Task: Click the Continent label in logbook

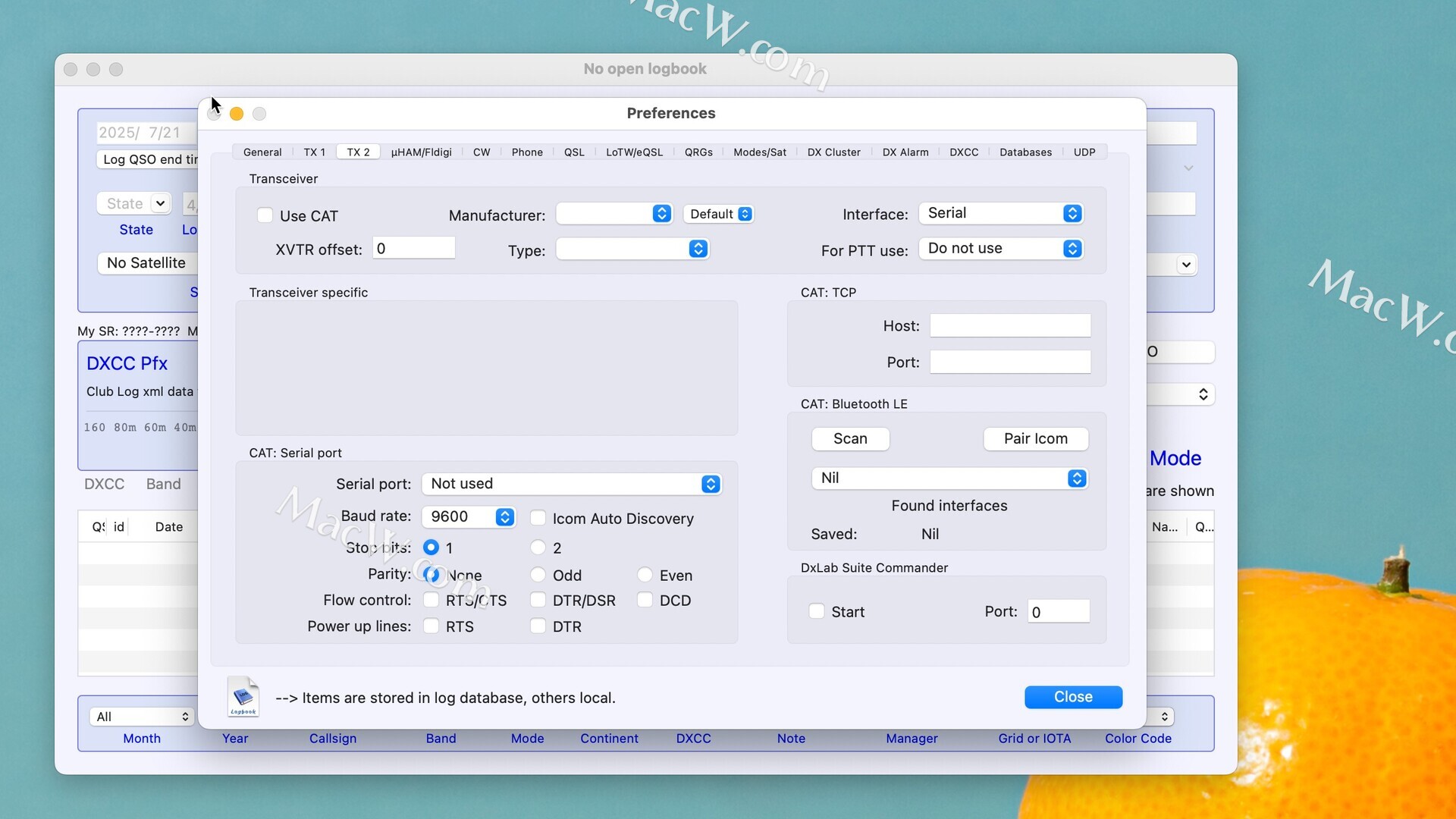Action: click(x=609, y=738)
